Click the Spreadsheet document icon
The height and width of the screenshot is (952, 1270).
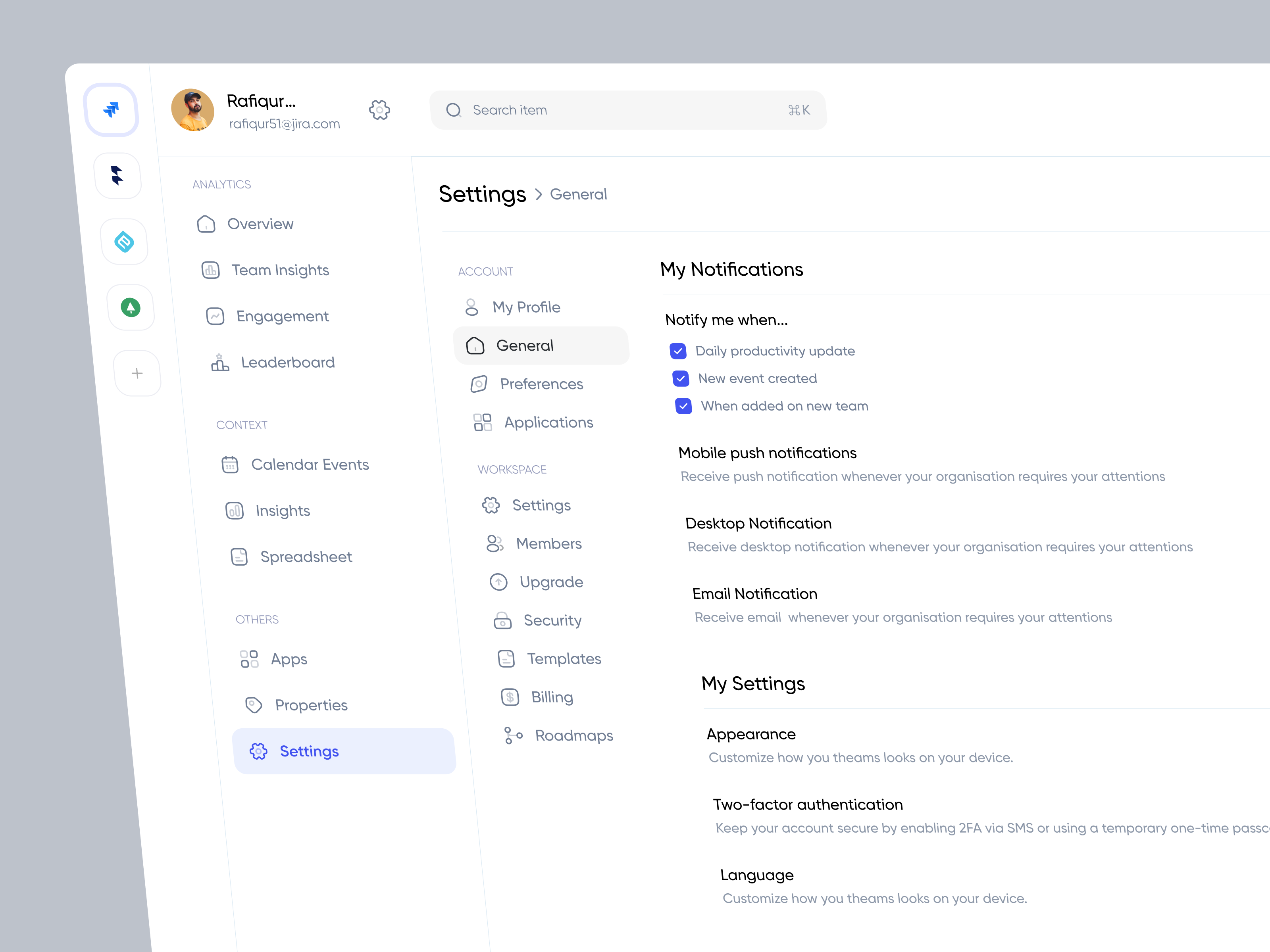tap(239, 556)
